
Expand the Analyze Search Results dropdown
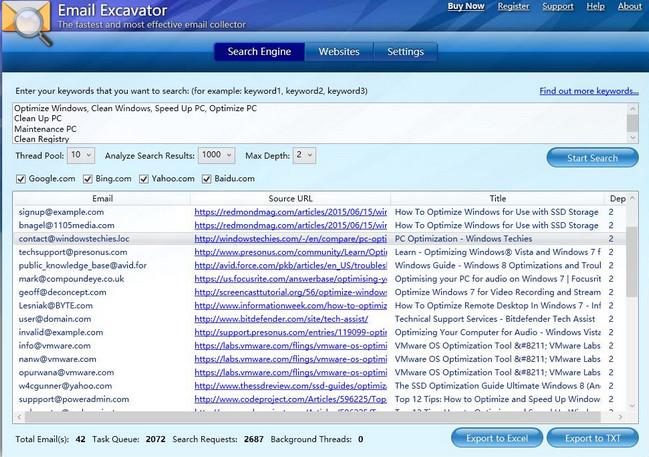216,155
